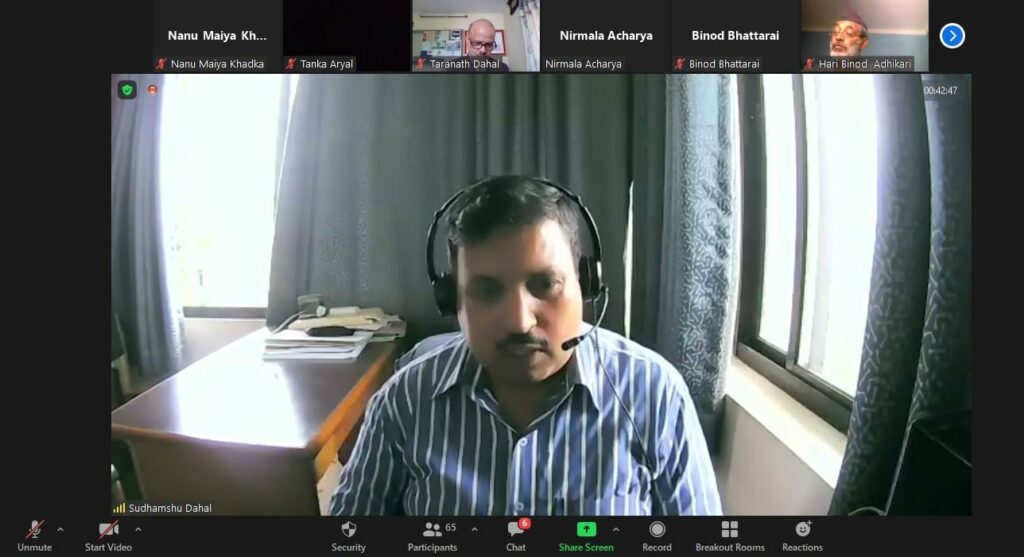
Task: Open the Reactions menu
Action: click(802, 534)
